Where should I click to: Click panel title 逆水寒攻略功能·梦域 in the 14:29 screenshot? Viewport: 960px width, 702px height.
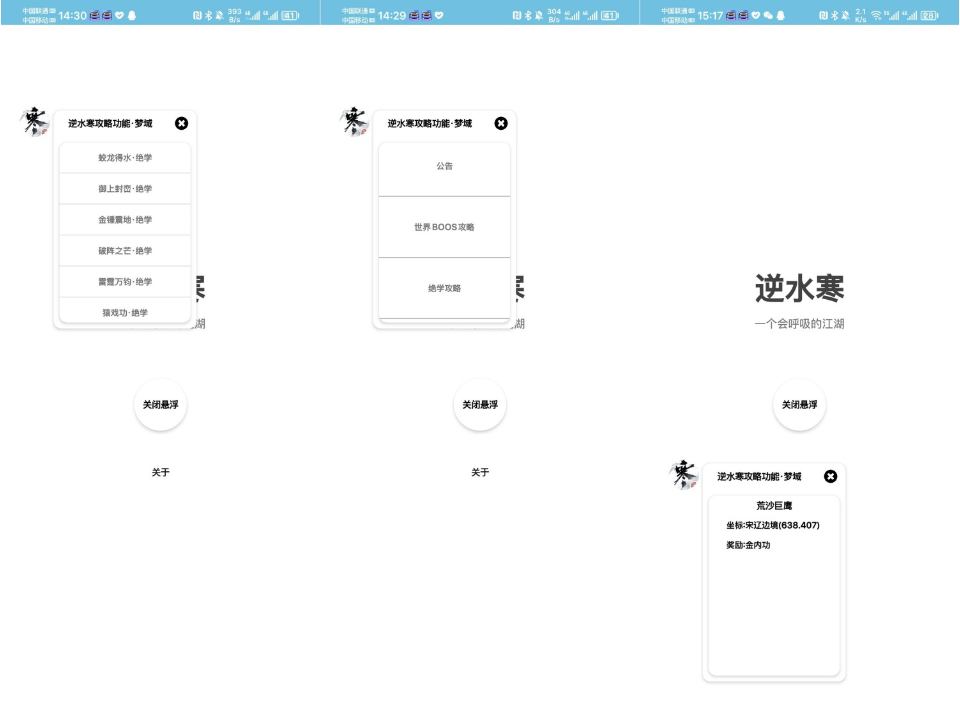[430, 124]
